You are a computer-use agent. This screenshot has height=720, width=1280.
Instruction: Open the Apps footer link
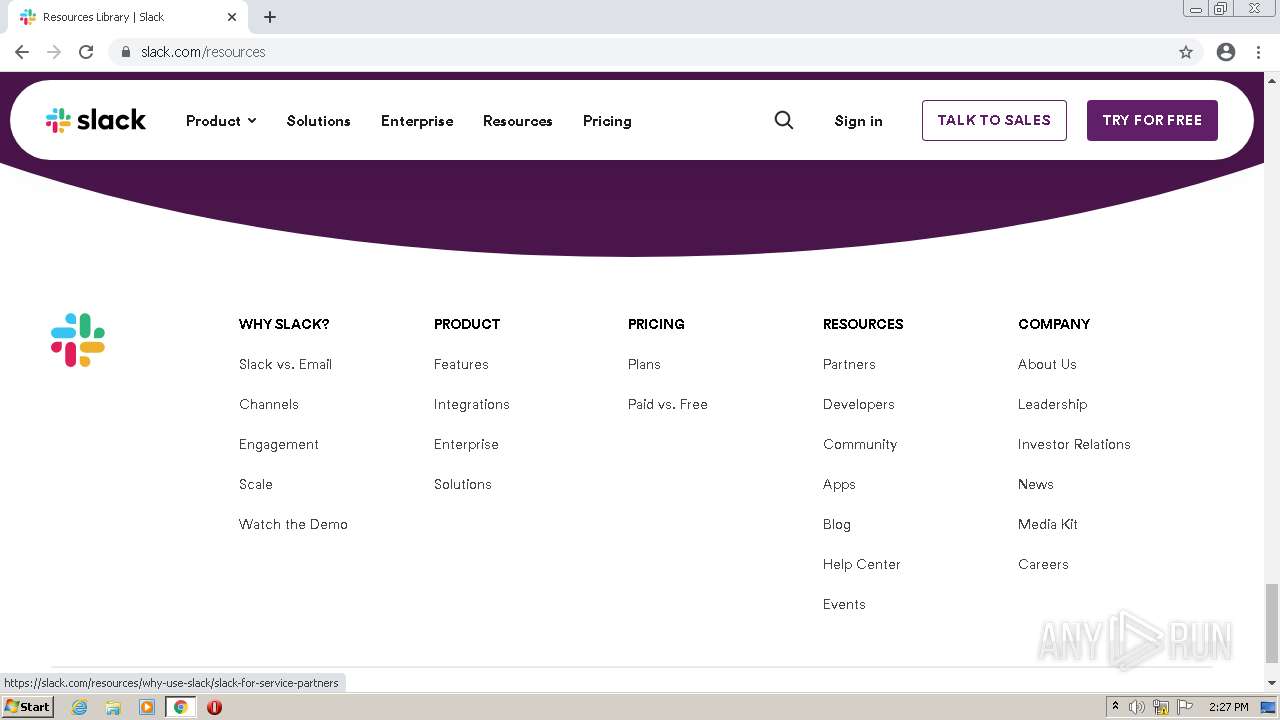tap(839, 484)
